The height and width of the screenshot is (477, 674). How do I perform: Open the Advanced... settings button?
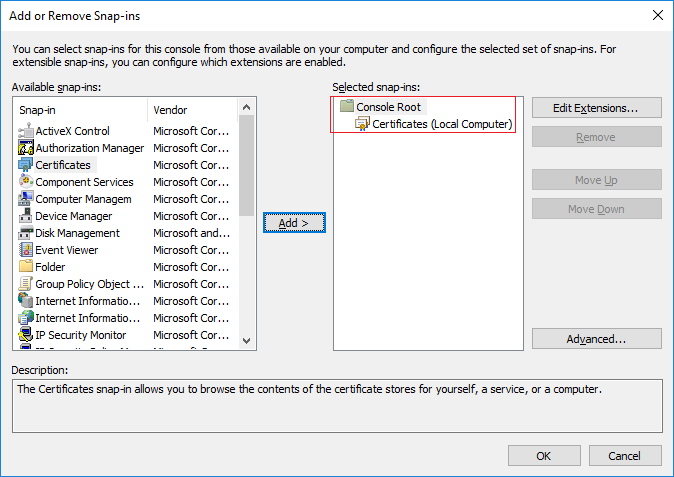pos(596,339)
